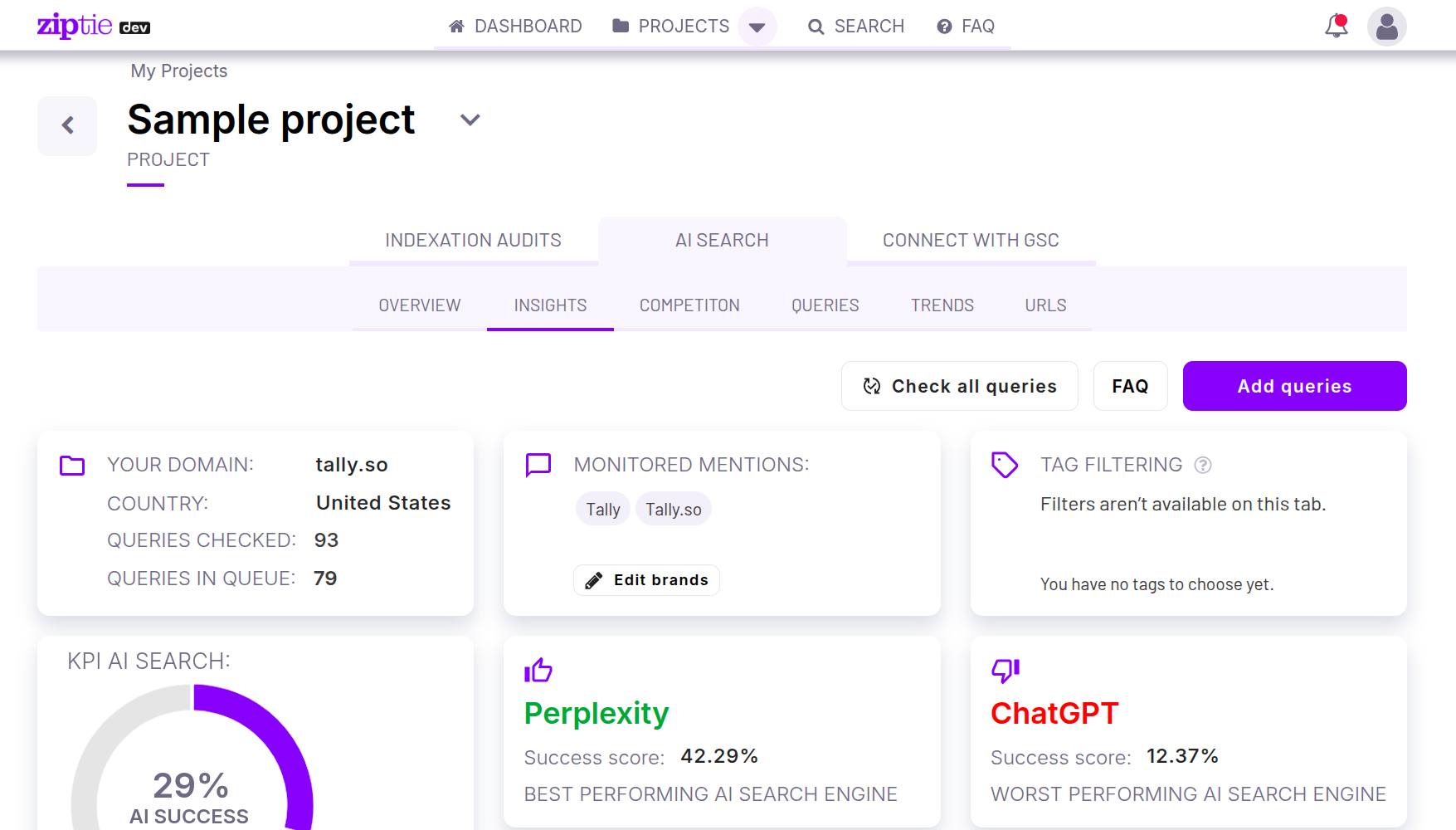Click Edit brands button

646,580
